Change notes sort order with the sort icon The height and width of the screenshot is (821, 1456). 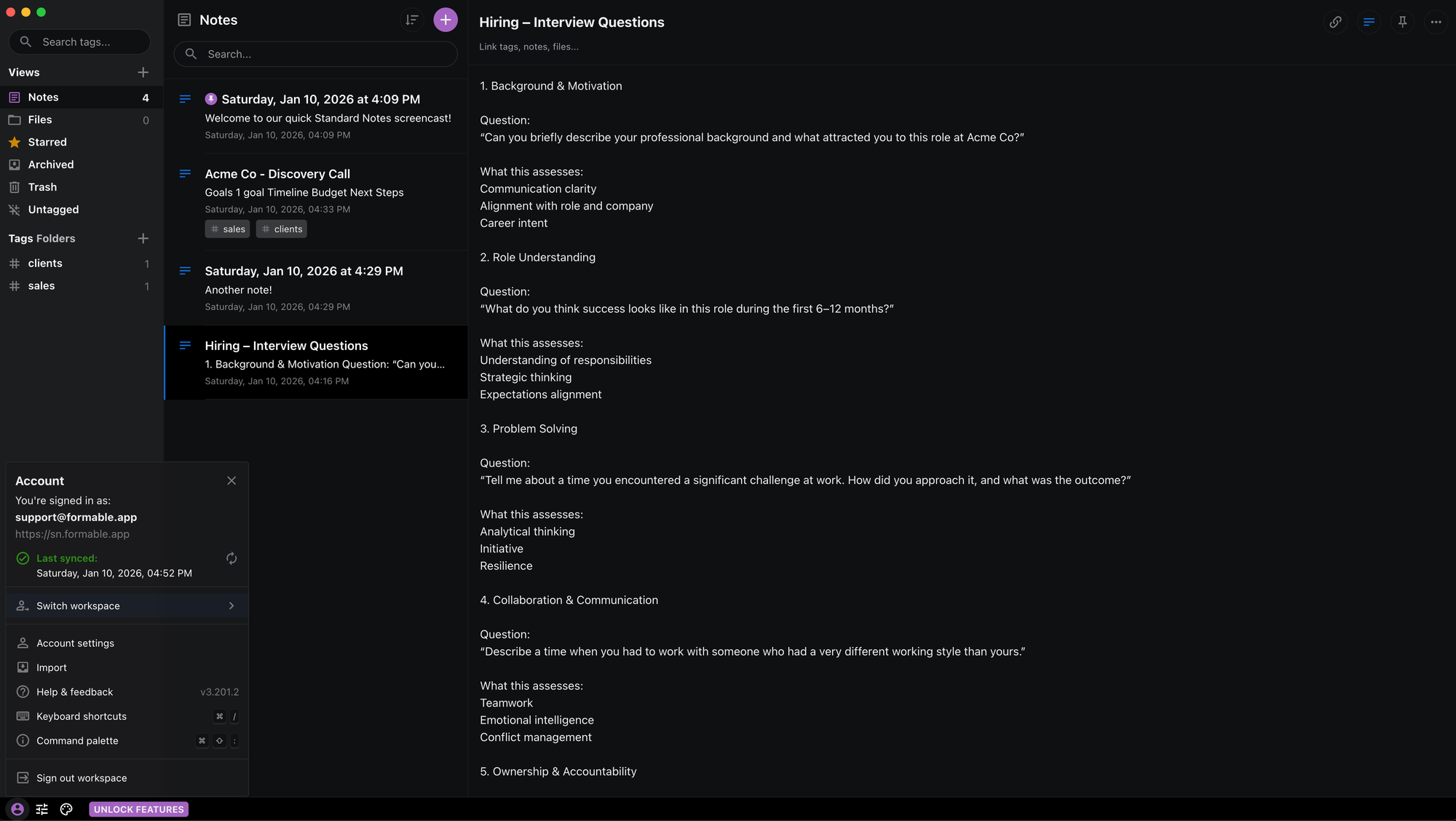click(411, 20)
